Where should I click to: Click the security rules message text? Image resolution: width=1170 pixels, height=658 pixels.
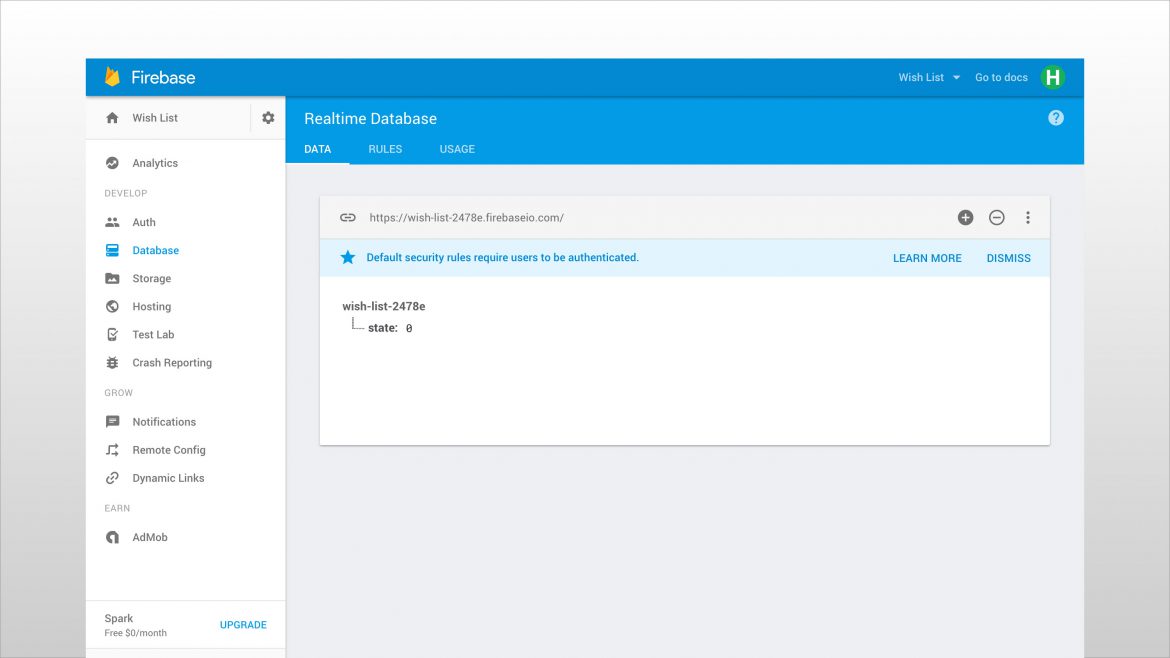point(502,257)
